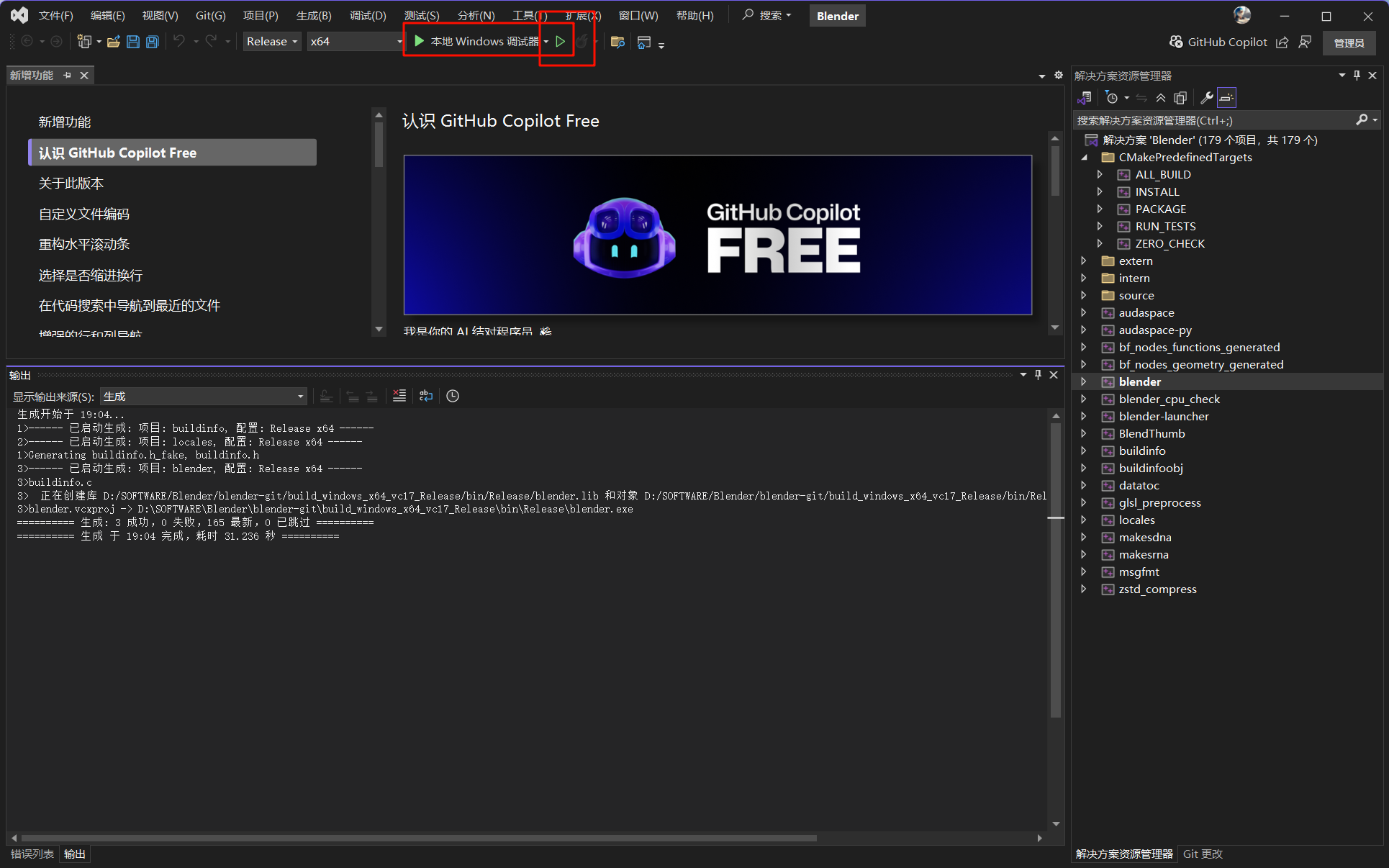Open output source dropdown showing 生成
The height and width of the screenshot is (868, 1389).
(x=203, y=397)
